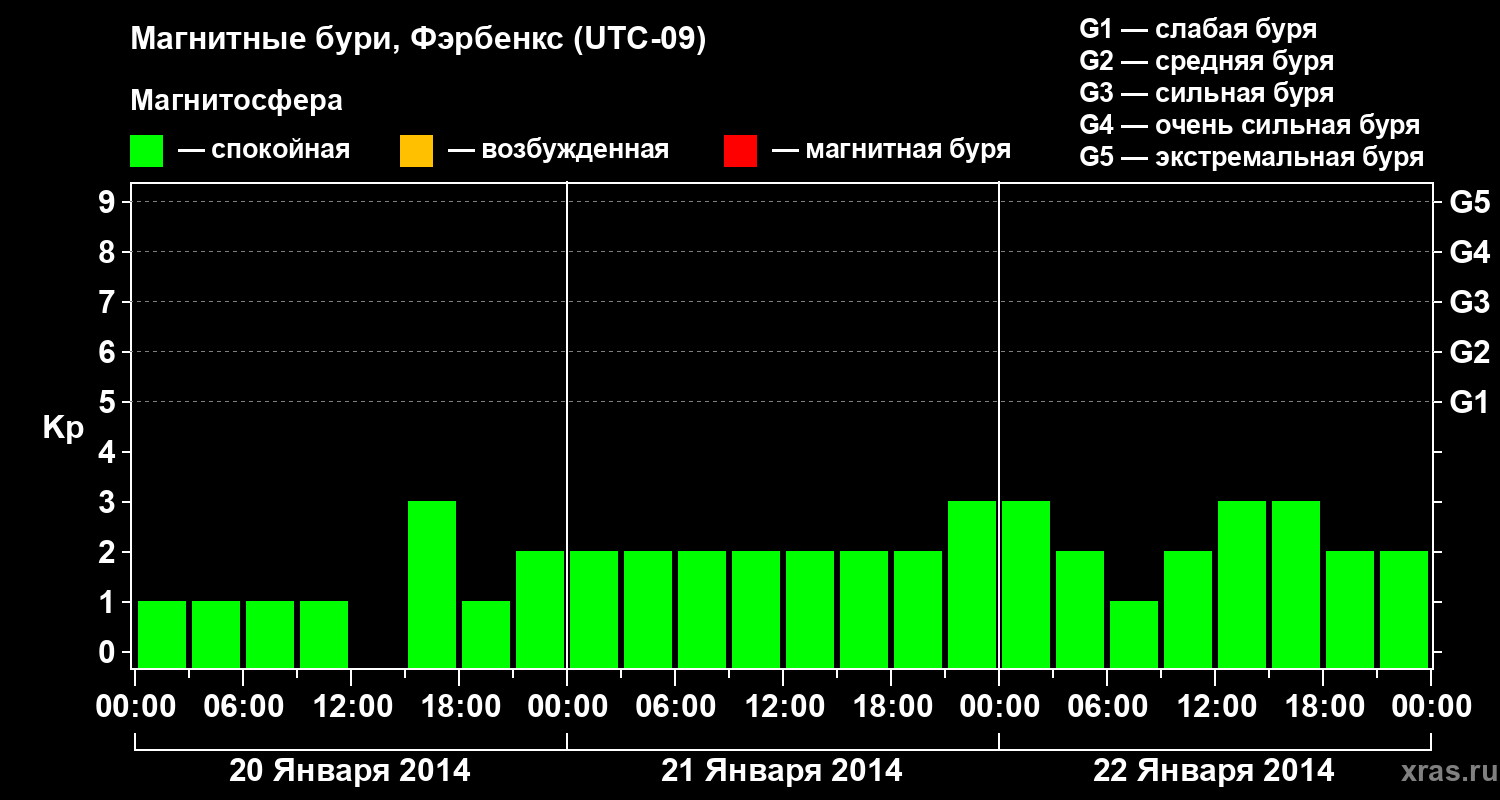Click the 'G2' right axis label
This screenshot has width=1500, height=800.
coord(1469,353)
